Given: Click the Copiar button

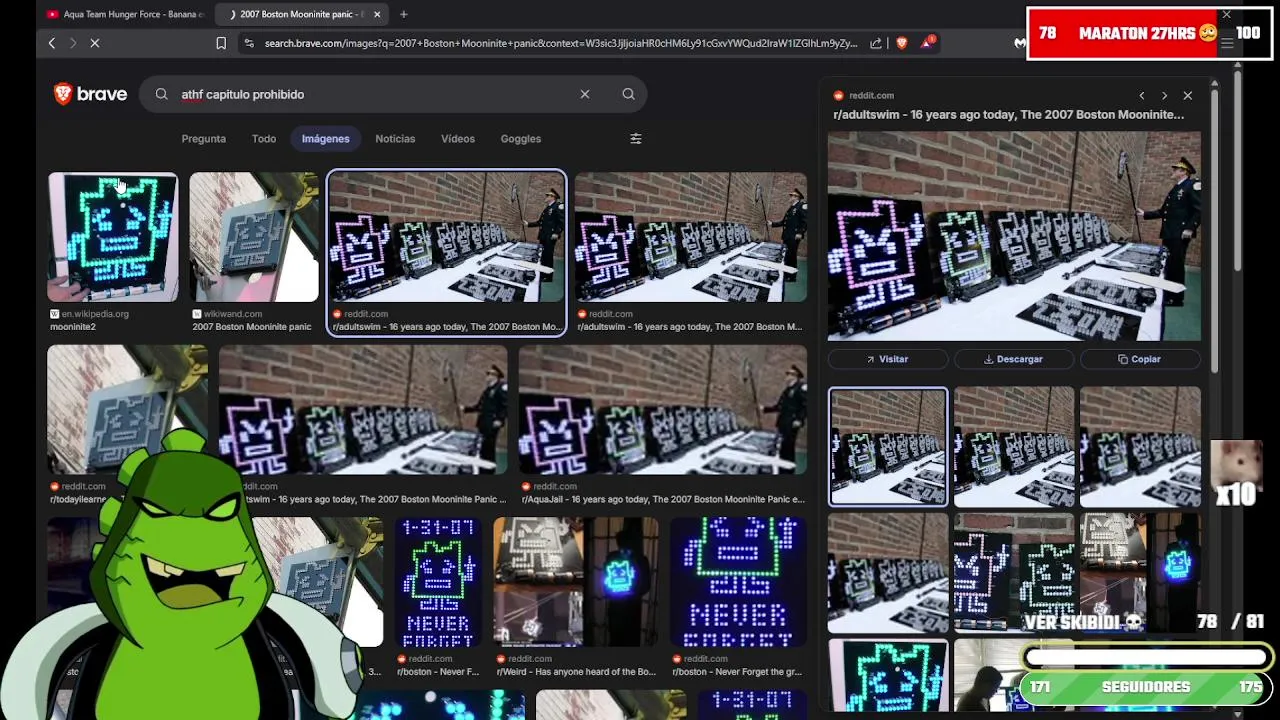Looking at the screenshot, I should click(x=1140, y=359).
